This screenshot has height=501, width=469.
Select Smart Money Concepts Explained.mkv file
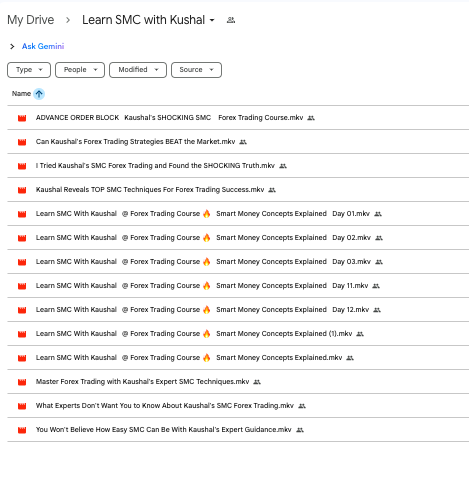click(189, 358)
